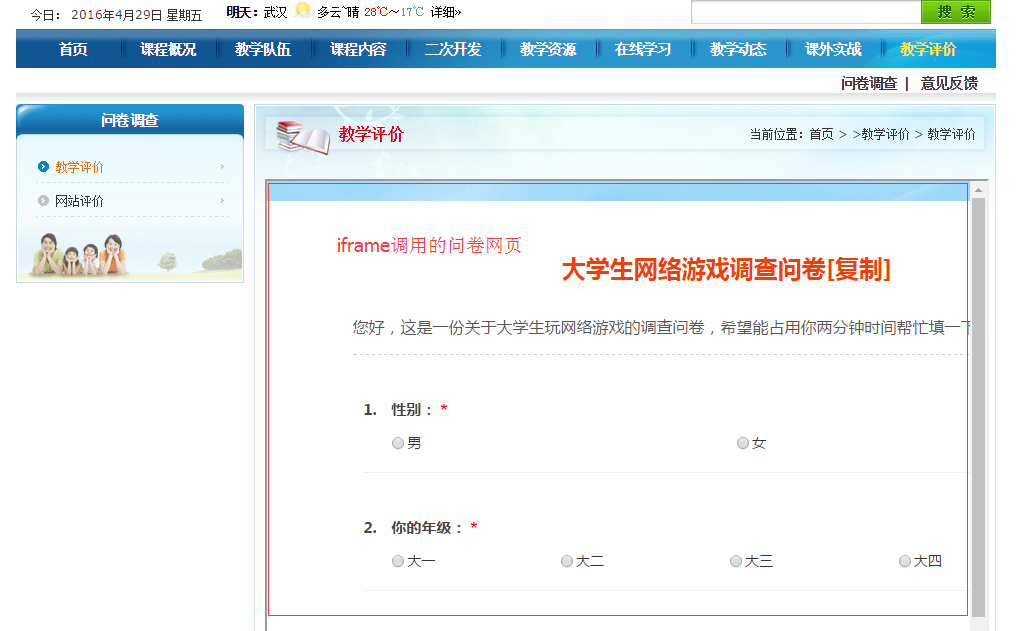Click the books icon beside 教学评价 header
Image resolution: width=1017 pixels, height=631 pixels.
303,136
